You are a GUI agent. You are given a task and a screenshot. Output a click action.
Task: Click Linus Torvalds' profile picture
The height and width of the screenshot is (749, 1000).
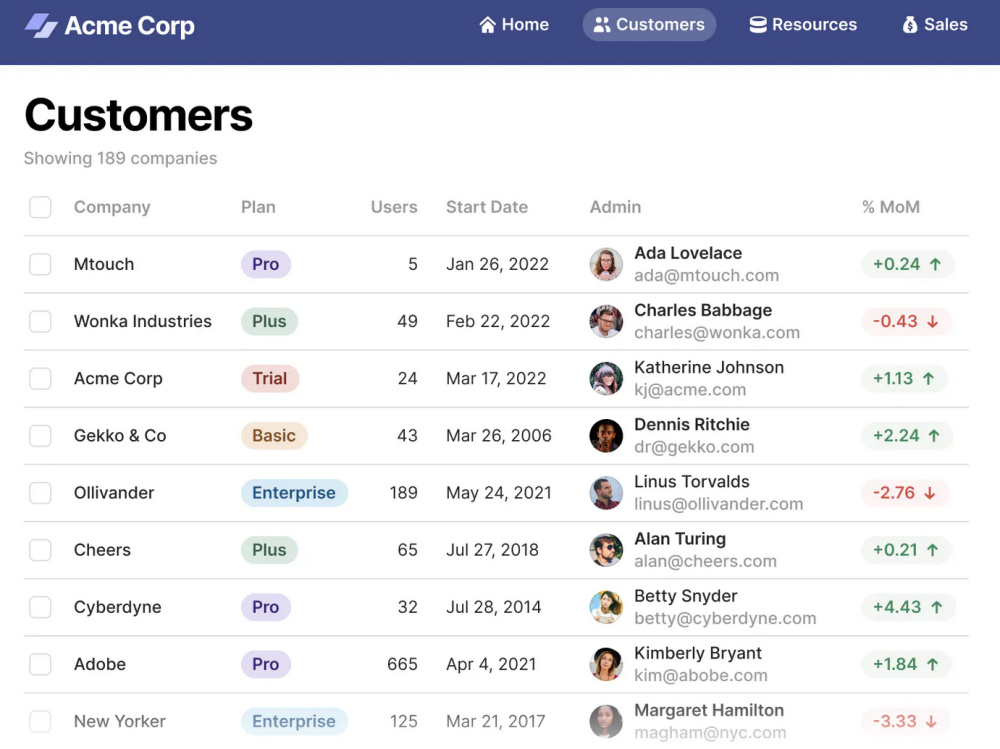pos(606,492)
